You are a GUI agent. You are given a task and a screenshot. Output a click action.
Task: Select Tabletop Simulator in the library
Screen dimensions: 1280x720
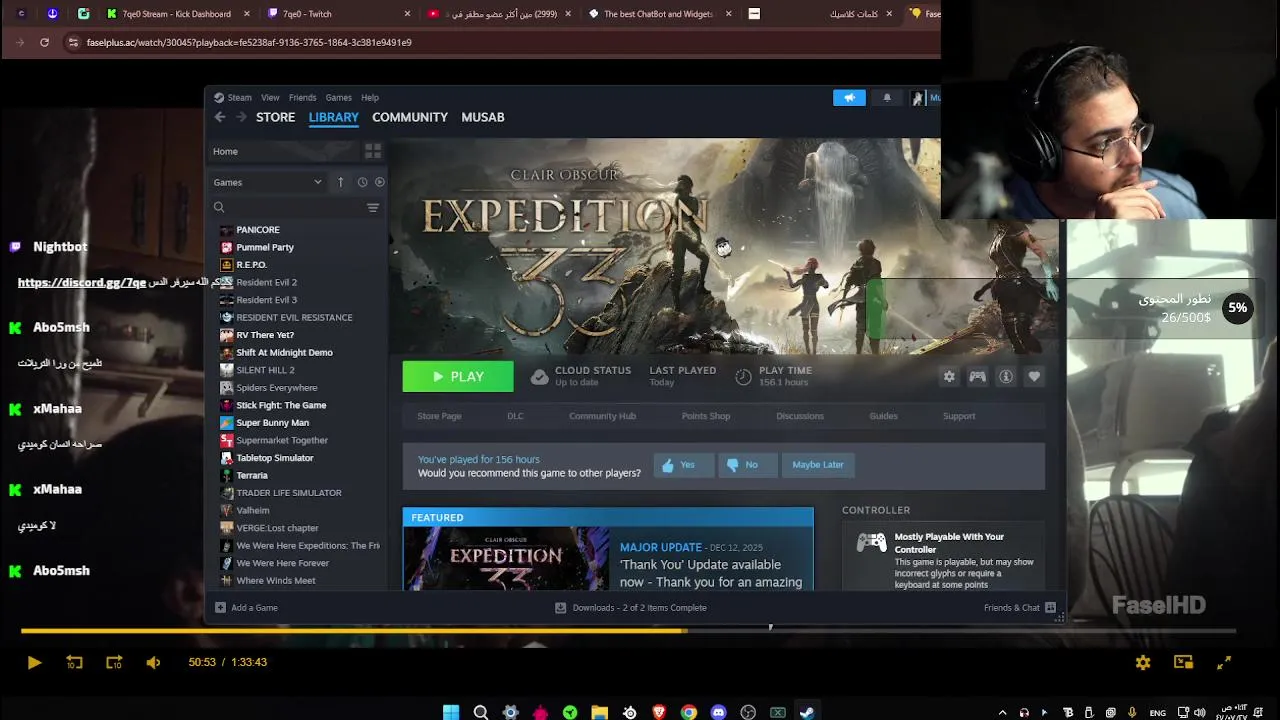tap(274, 458)
